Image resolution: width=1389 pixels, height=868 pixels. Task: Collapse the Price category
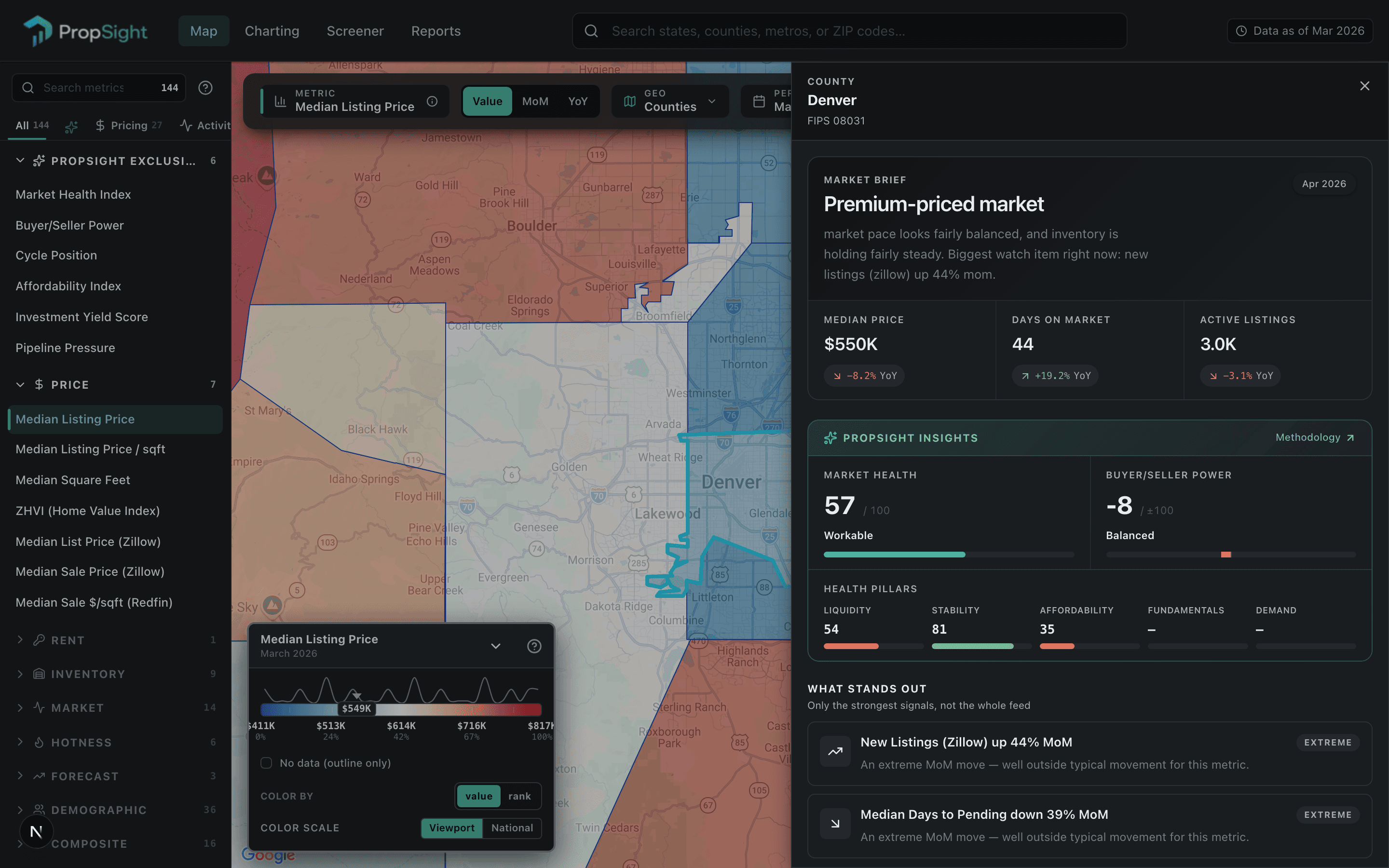click(20, 385)
